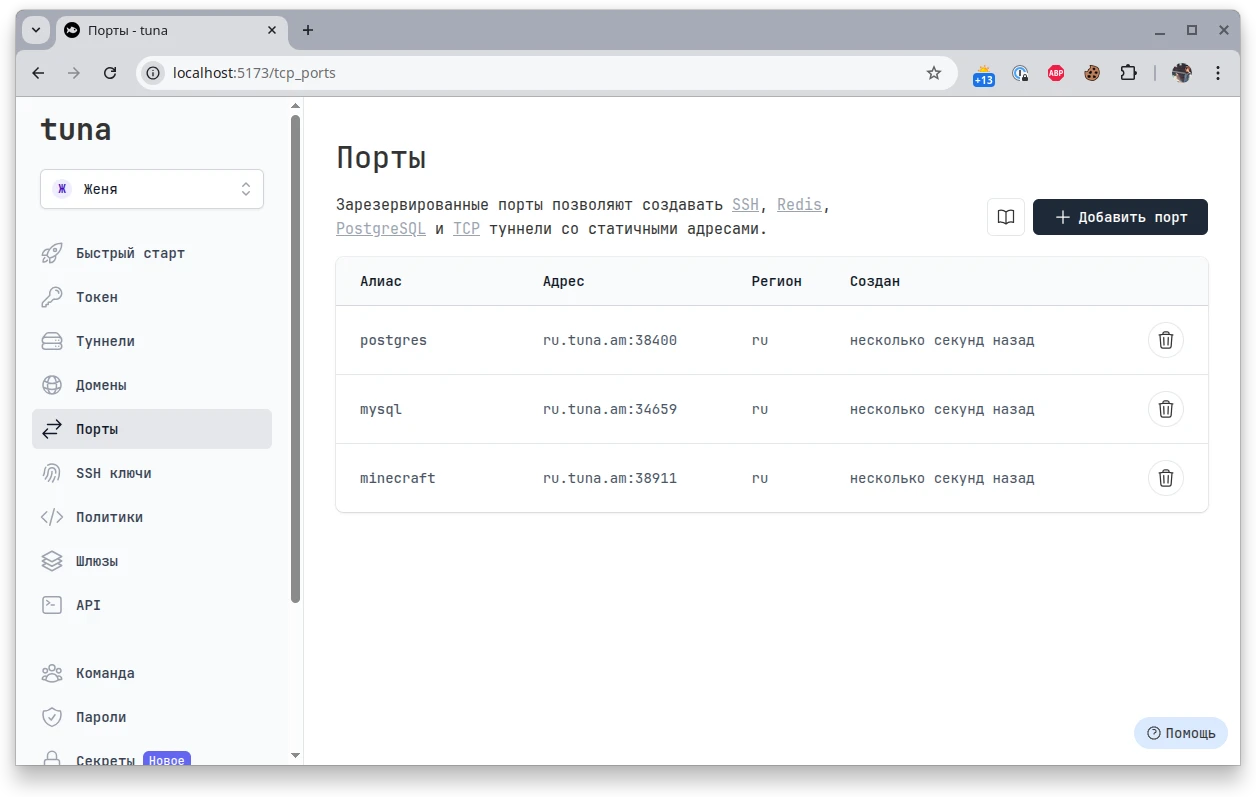Select the Команда sidebar item
The height and width of the screenshot is (797, 1256).
pyautogui.click(x=105, y=673)
